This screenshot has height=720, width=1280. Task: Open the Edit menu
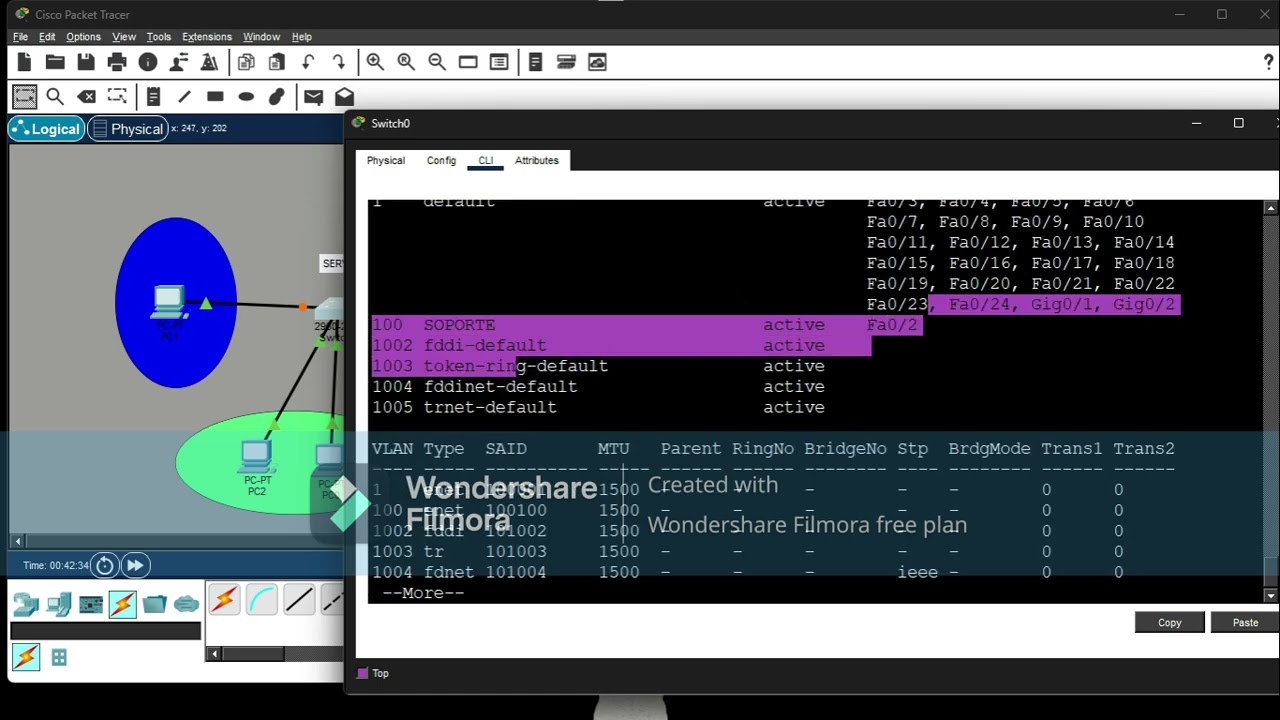(47, 37)
